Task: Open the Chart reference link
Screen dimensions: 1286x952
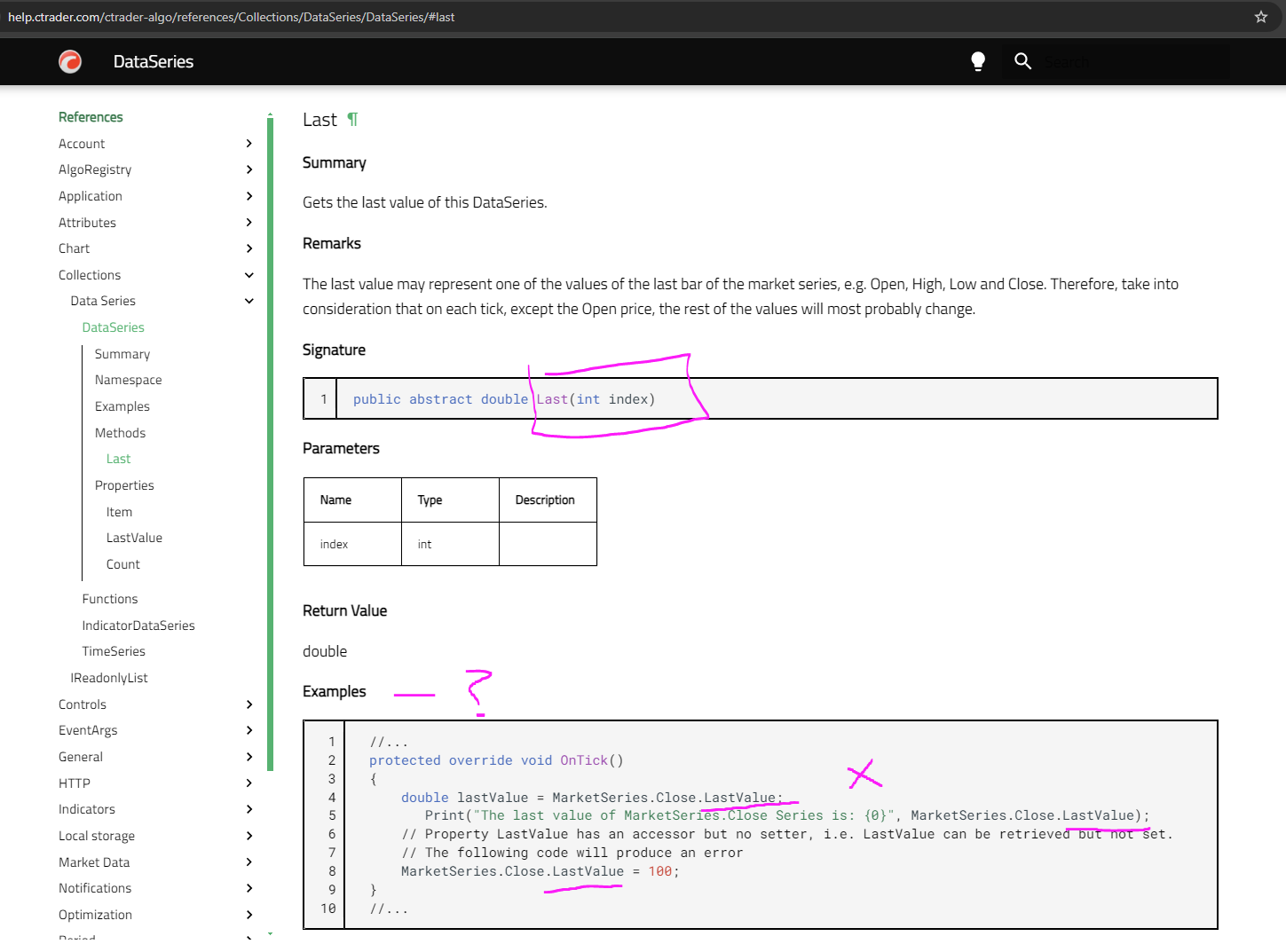Action: tap(74, 248)
